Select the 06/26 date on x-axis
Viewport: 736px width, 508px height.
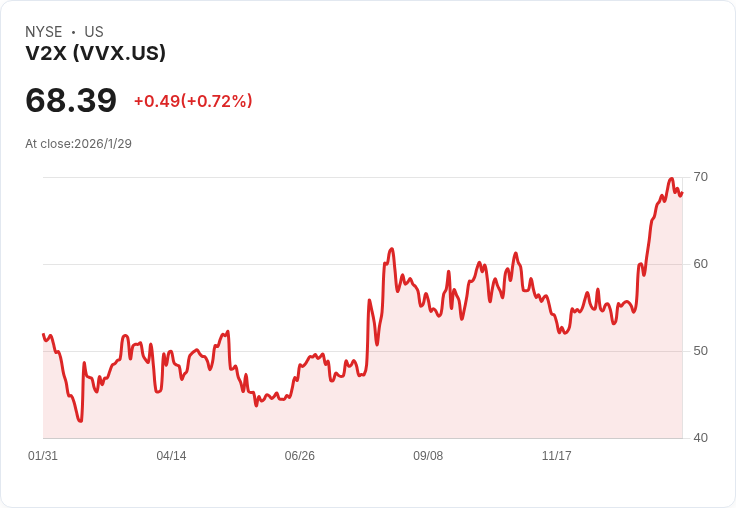299,456
